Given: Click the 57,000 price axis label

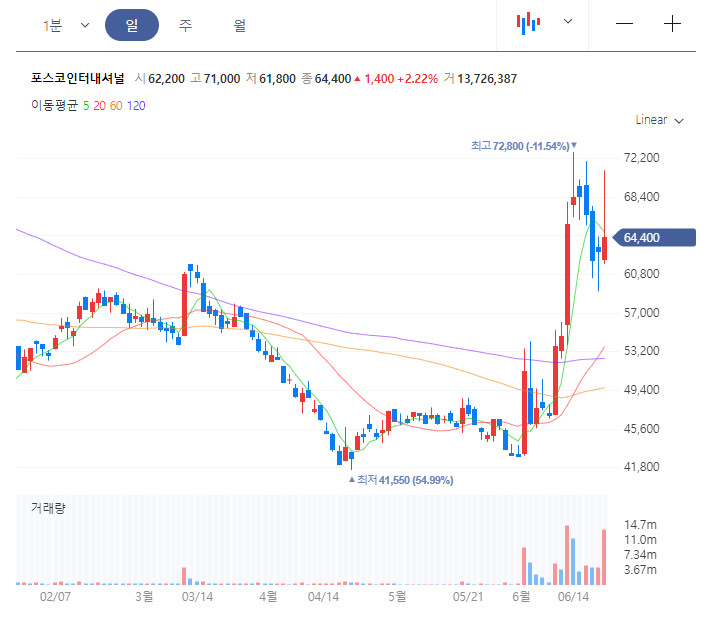Looking at the screenshot, I should (642, 313).
